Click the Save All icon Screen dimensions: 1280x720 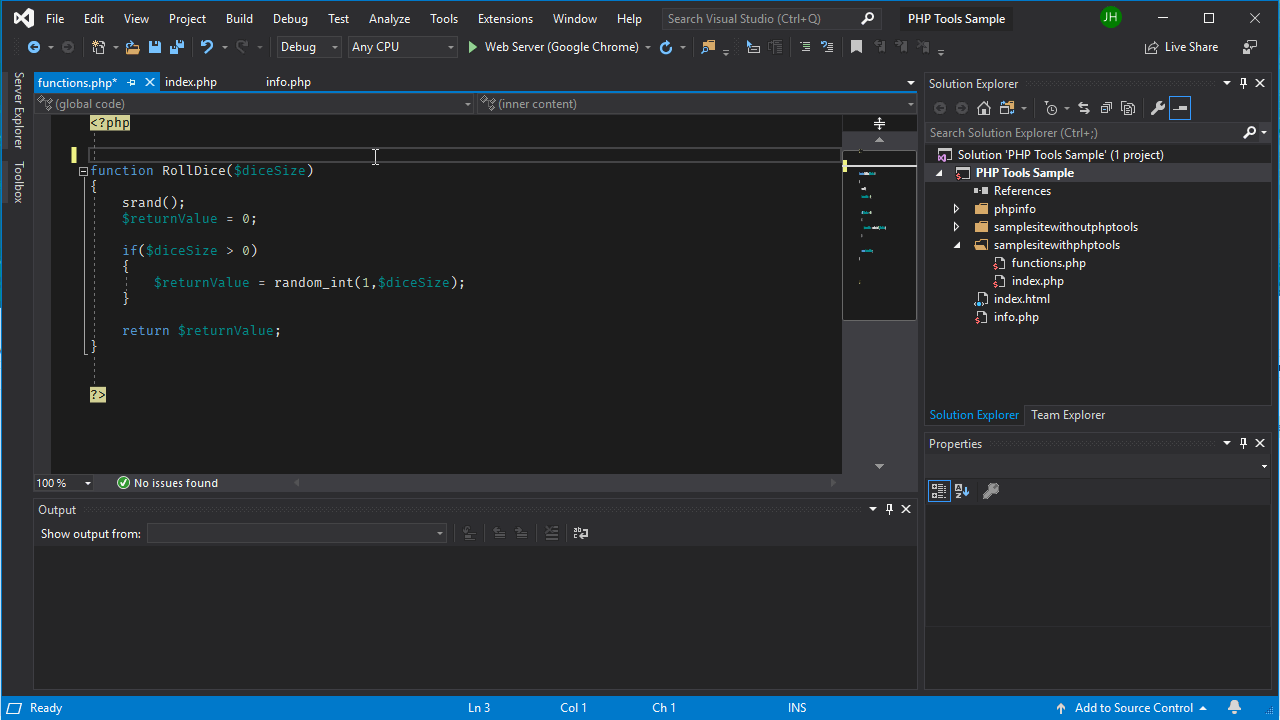[x=176, y=47]
